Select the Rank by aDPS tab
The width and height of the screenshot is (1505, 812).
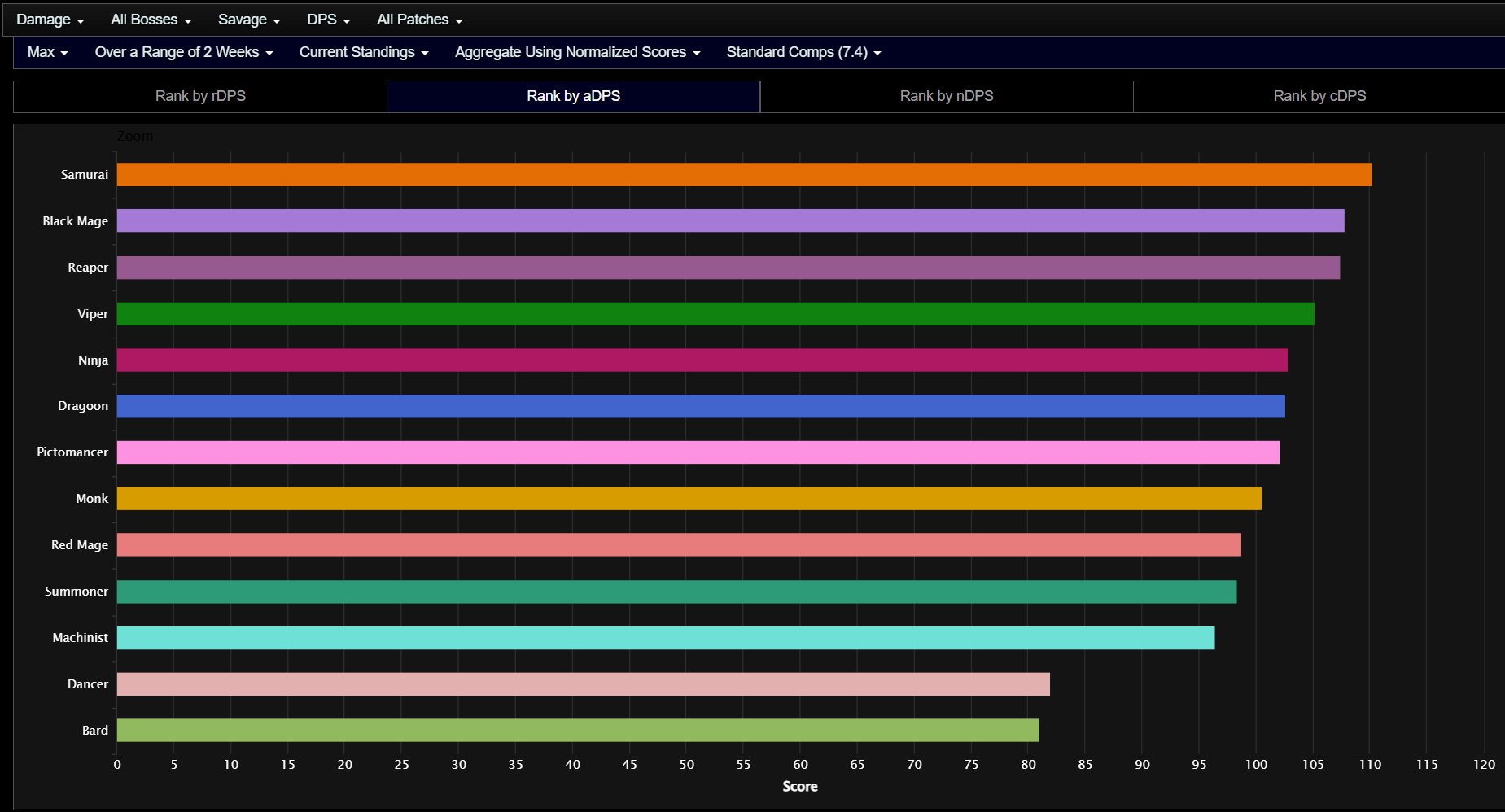point(573,96)
